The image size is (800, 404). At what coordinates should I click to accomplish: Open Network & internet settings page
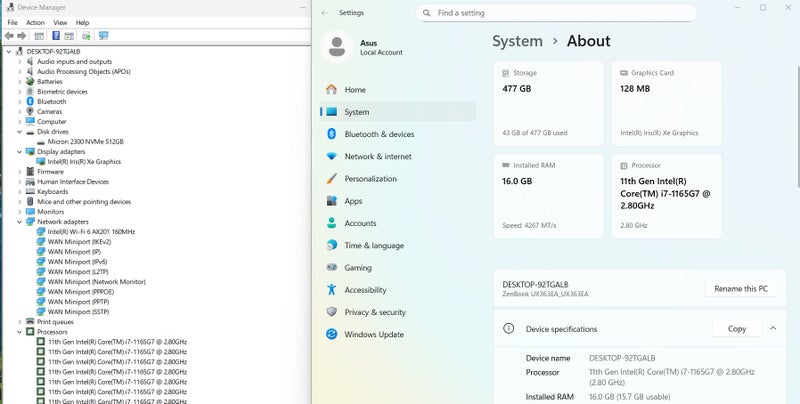pyautogui.click(x=377, y=157)
